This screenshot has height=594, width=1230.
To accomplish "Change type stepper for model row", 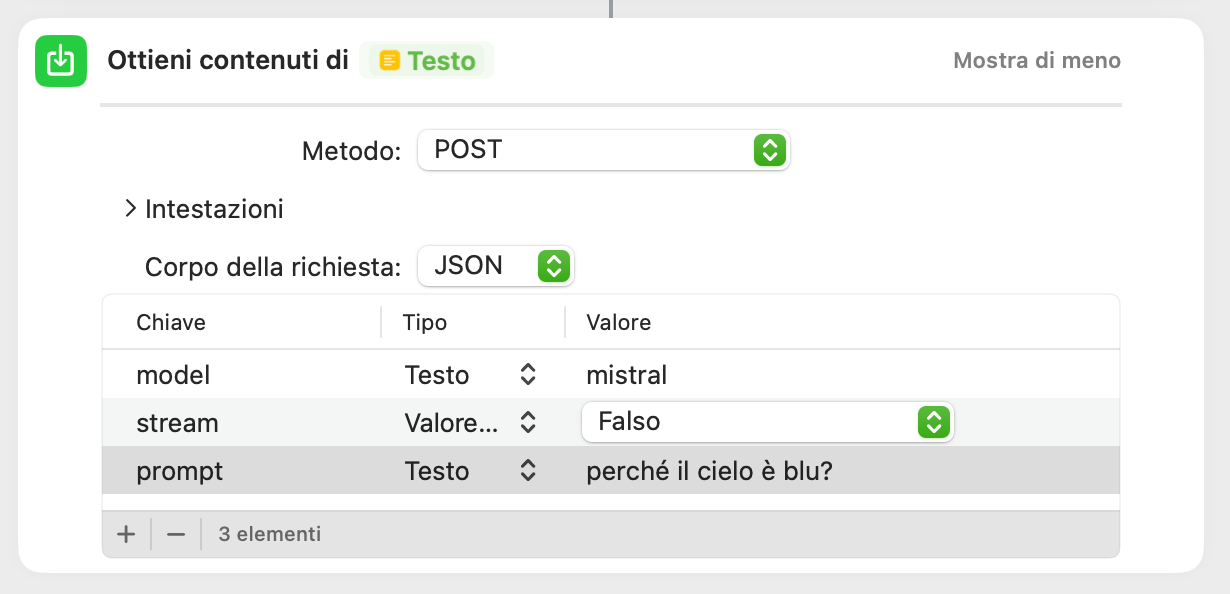I will (529, 375).
